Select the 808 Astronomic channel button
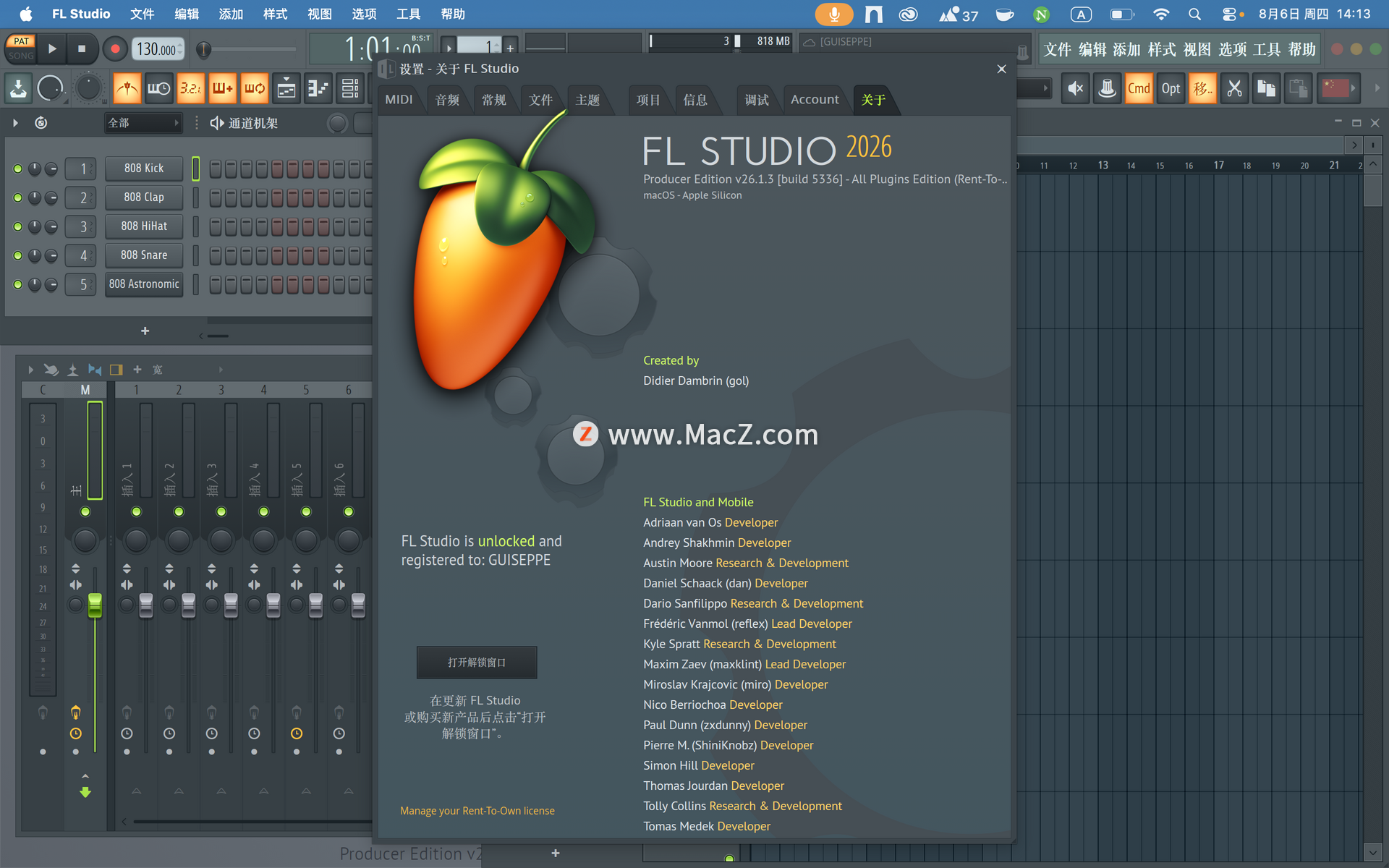The width and height of the screenshot is (1389, 868). pos(144,284)
